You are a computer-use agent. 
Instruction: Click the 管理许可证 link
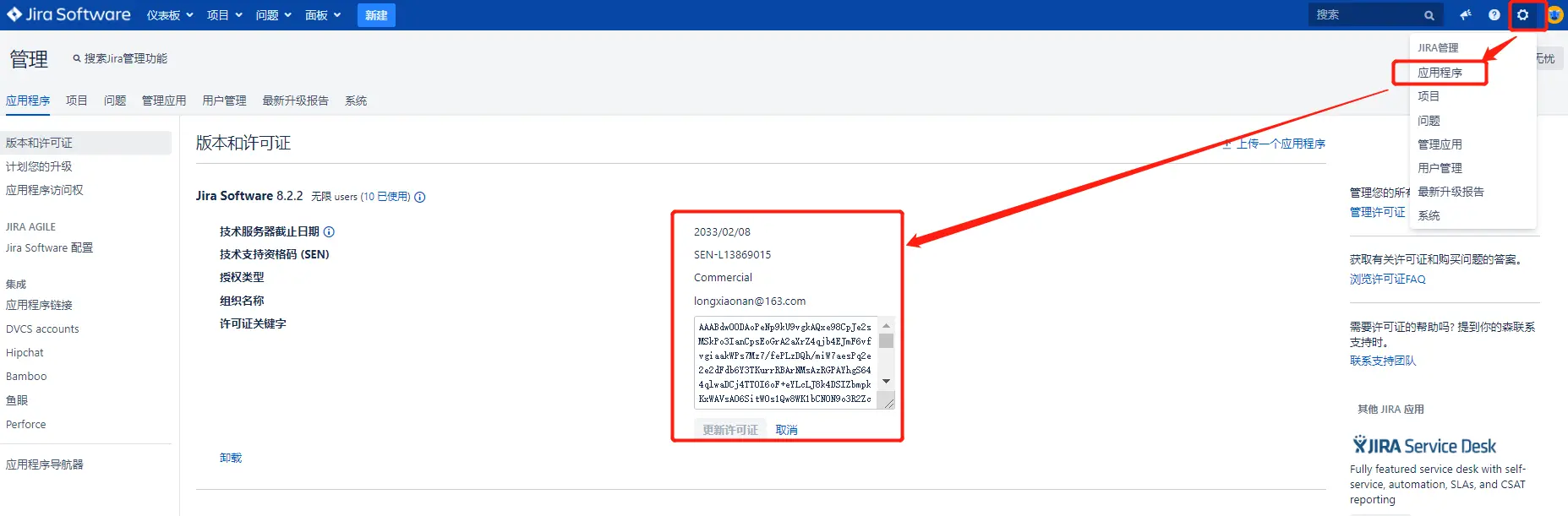pos(1378,212)
